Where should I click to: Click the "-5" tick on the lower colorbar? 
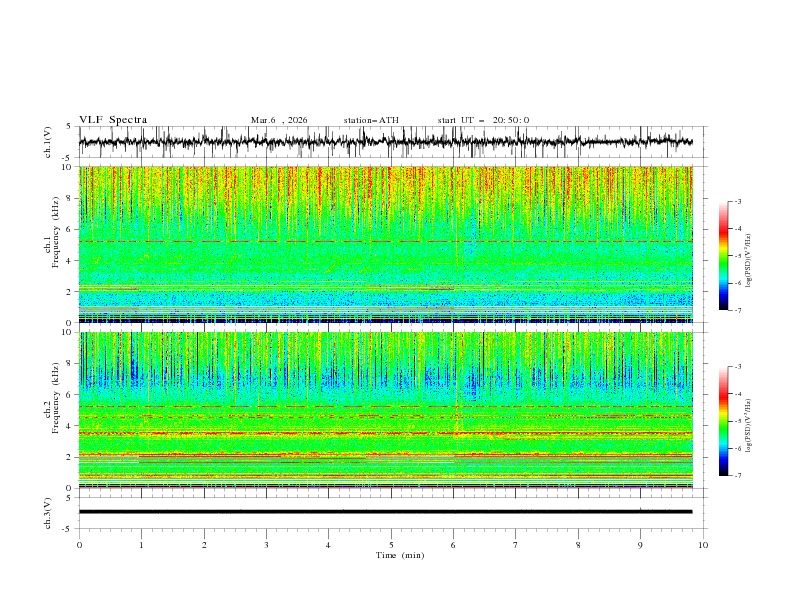click(x=737, y=421)
